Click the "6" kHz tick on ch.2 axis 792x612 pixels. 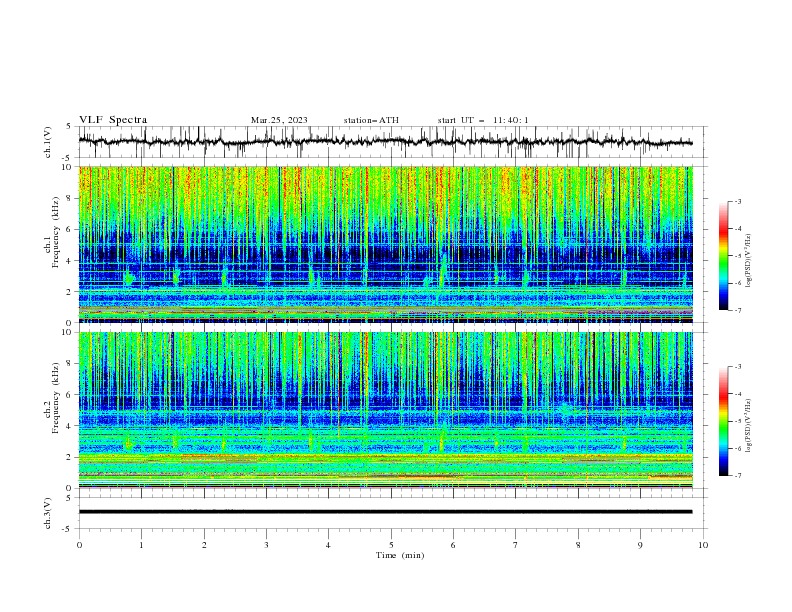coord(68,395)
